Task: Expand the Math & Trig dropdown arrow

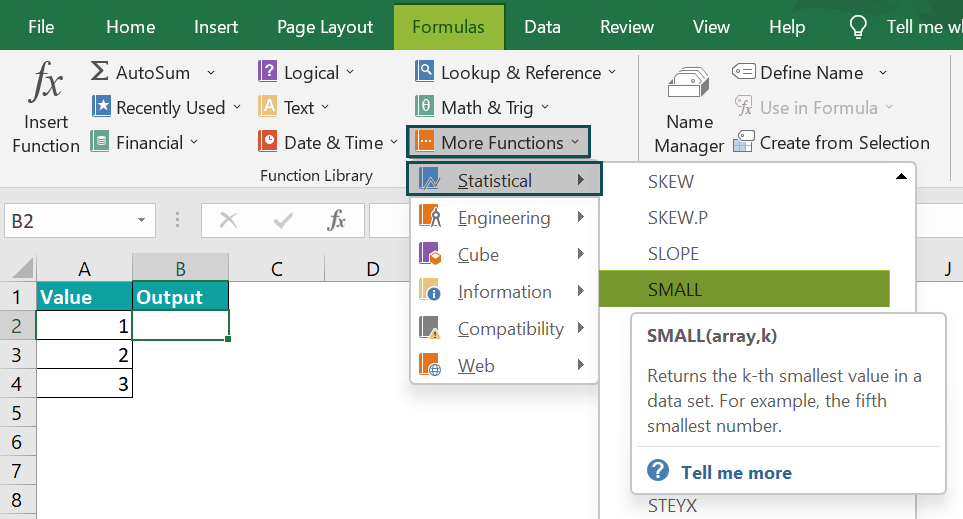Action: 545,107
